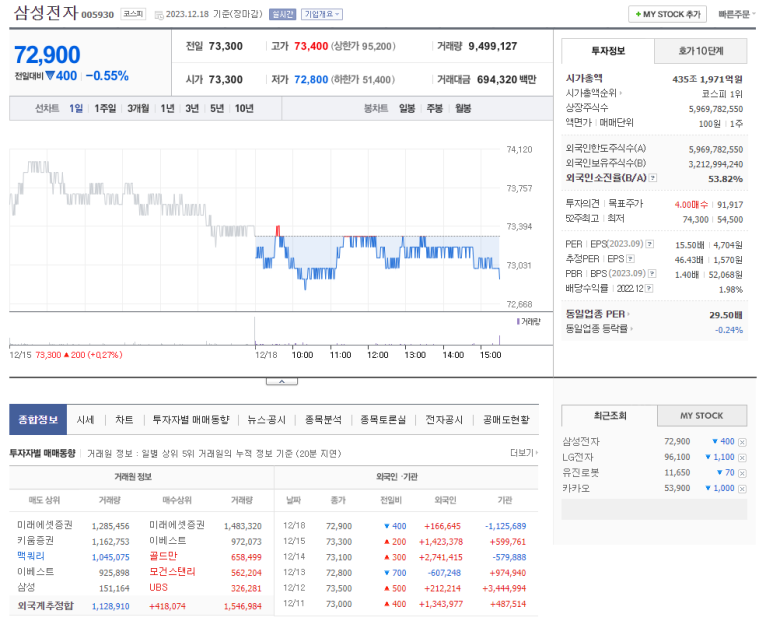The image size is (773, 621).
Task: Switch to 일봉 candle chart
Action: click(407, 108)
